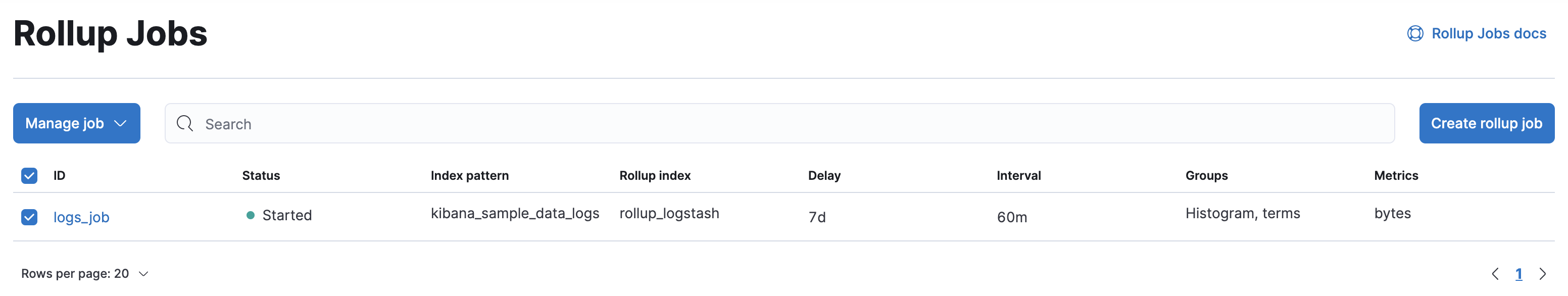
Task: Expand the Manage job menu options
Action: click(76, 124)
